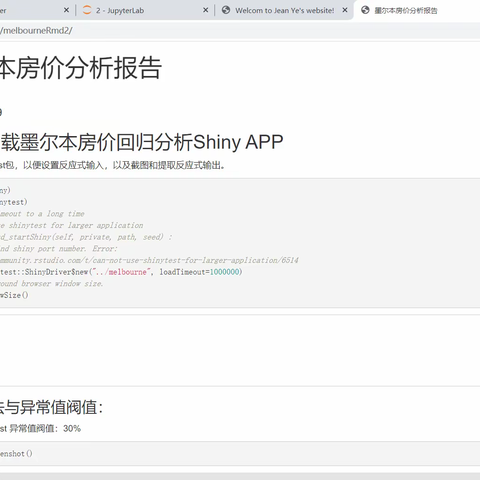The width and height of the screenshot is (480, 480).
Task: Click the comment with rstudio.com shinytest URL
Action: 149,260
